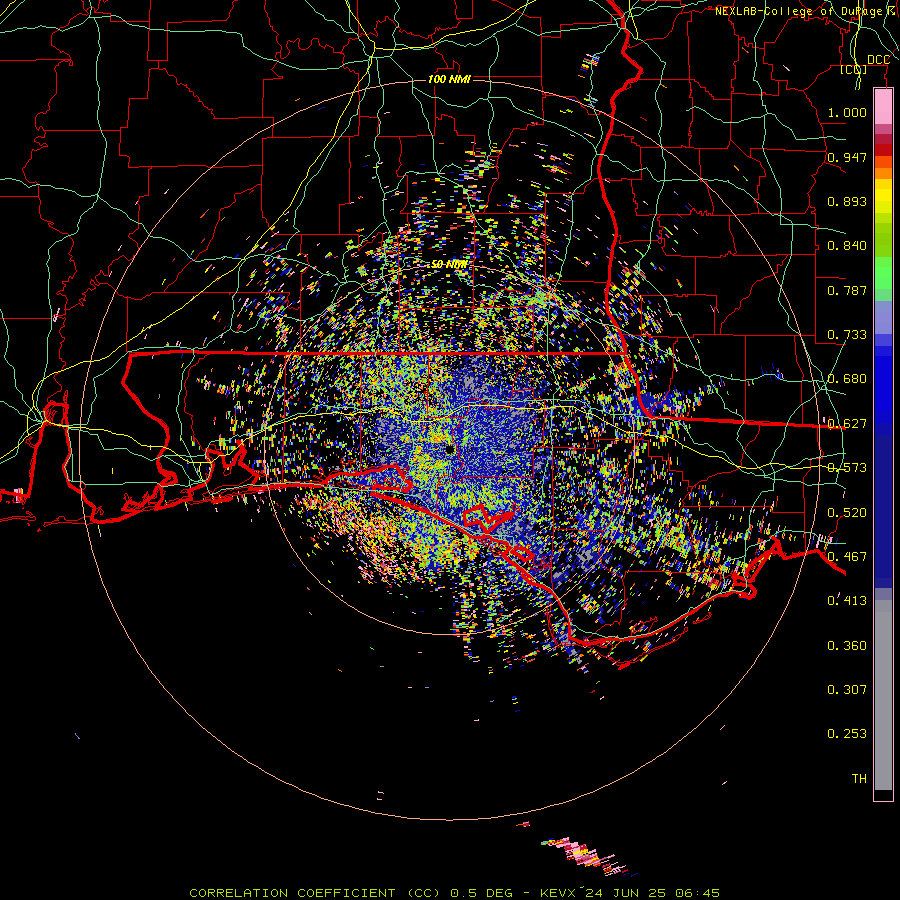Viewport: 900px width, 900px height.
Task: Click the 0.787 legend value
Action: point(847,290)
